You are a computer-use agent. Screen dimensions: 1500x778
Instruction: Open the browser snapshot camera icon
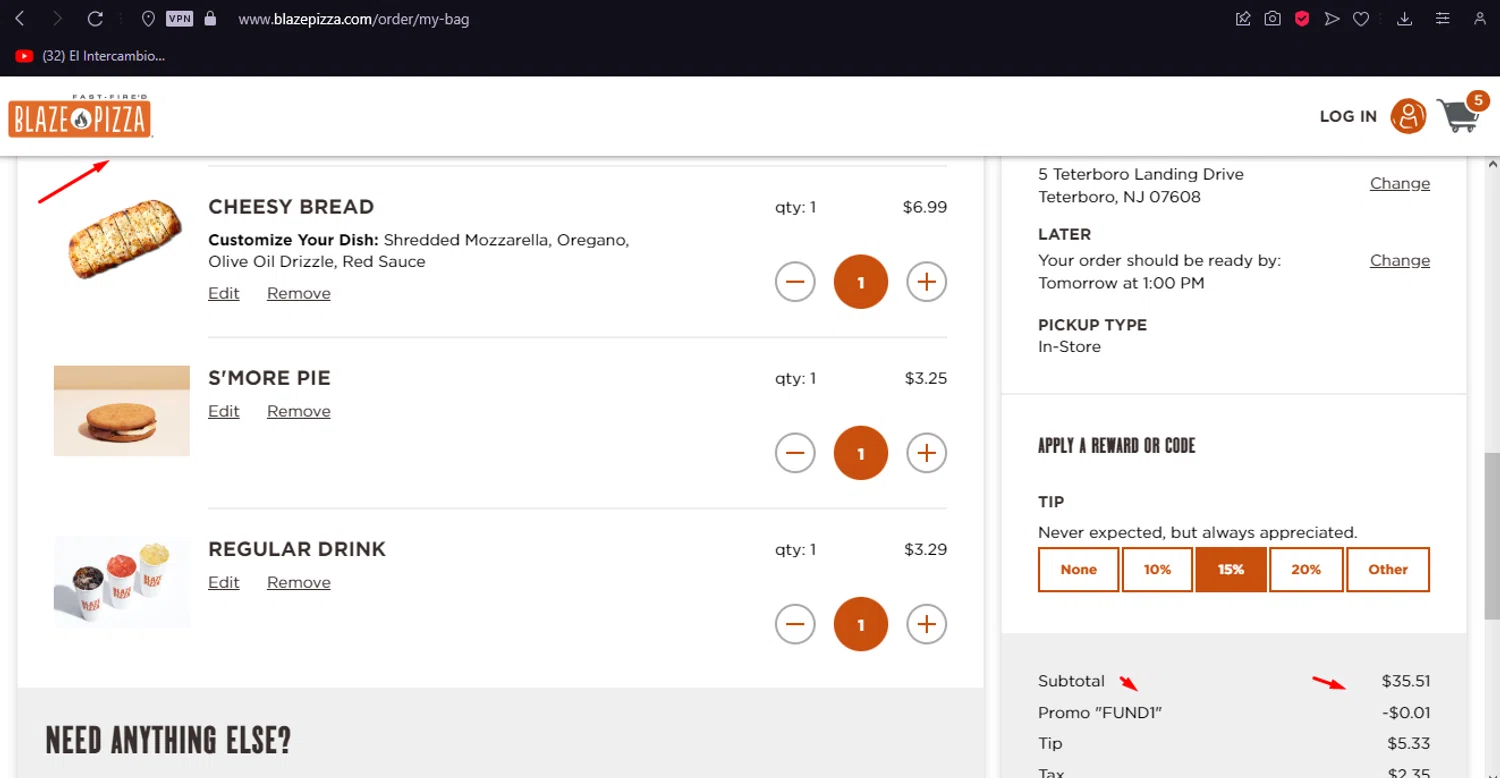click(x=1272, y=18)
